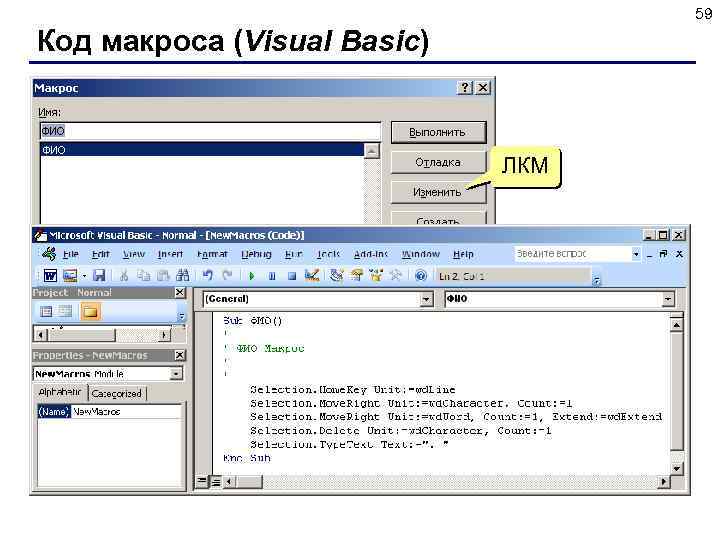Click the 'Выполнить' button in Макрос dialog
The height and width of the screenshot is (540, 720).
click(438, 132)
